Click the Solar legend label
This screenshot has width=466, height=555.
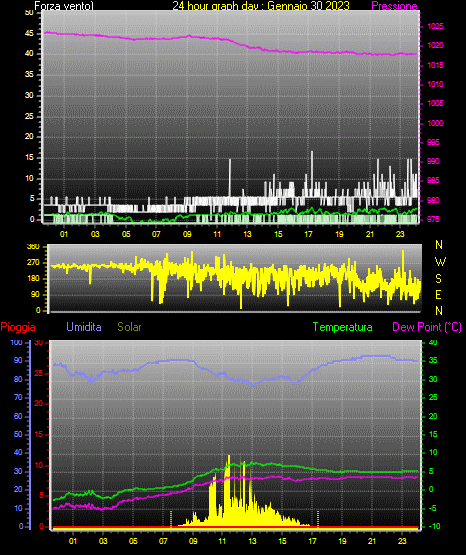point(129,327)
